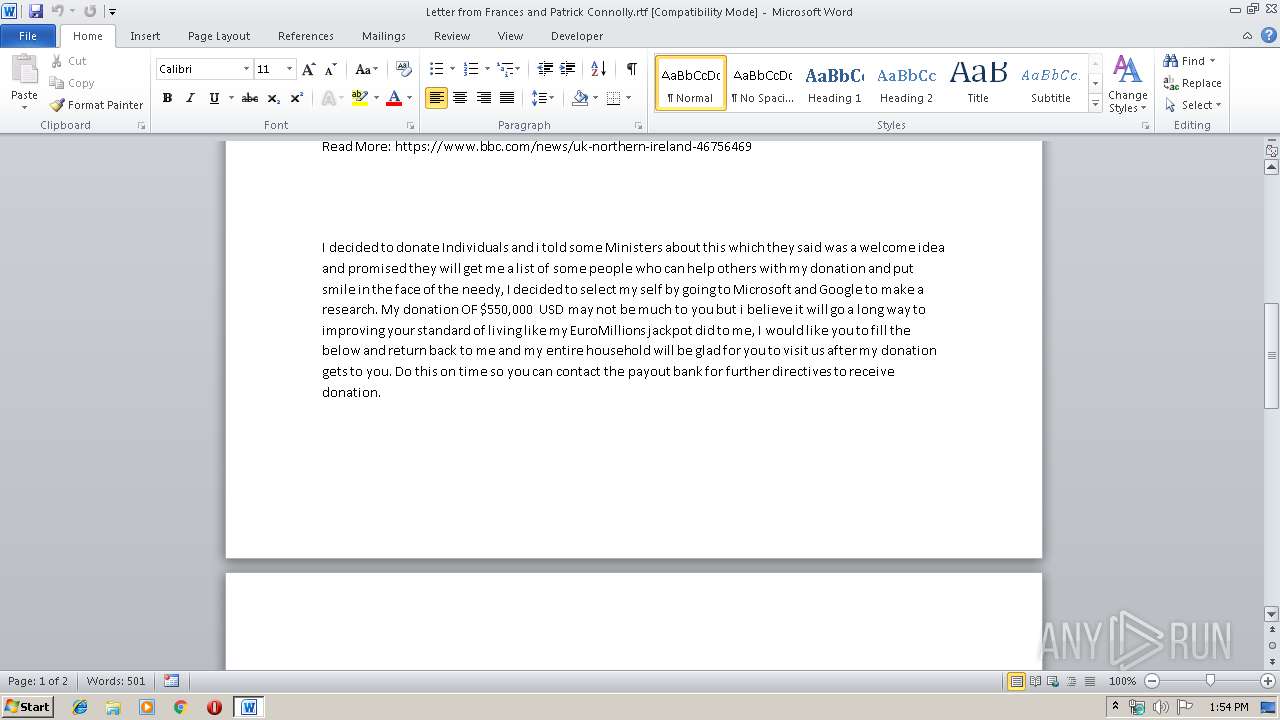Click the Bullets list icon
The height and width of the screenshot is (720, 1280).
click(436, 69)
